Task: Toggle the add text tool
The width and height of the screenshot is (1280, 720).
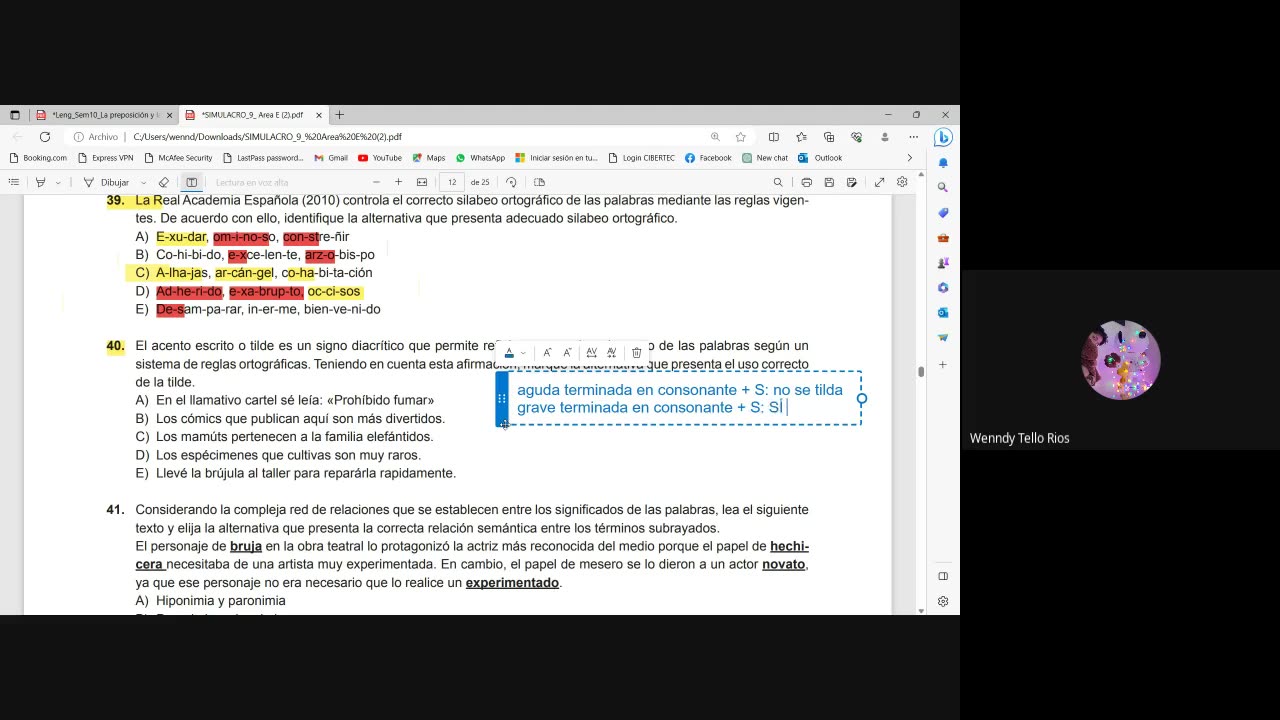Action: point(191,182)
